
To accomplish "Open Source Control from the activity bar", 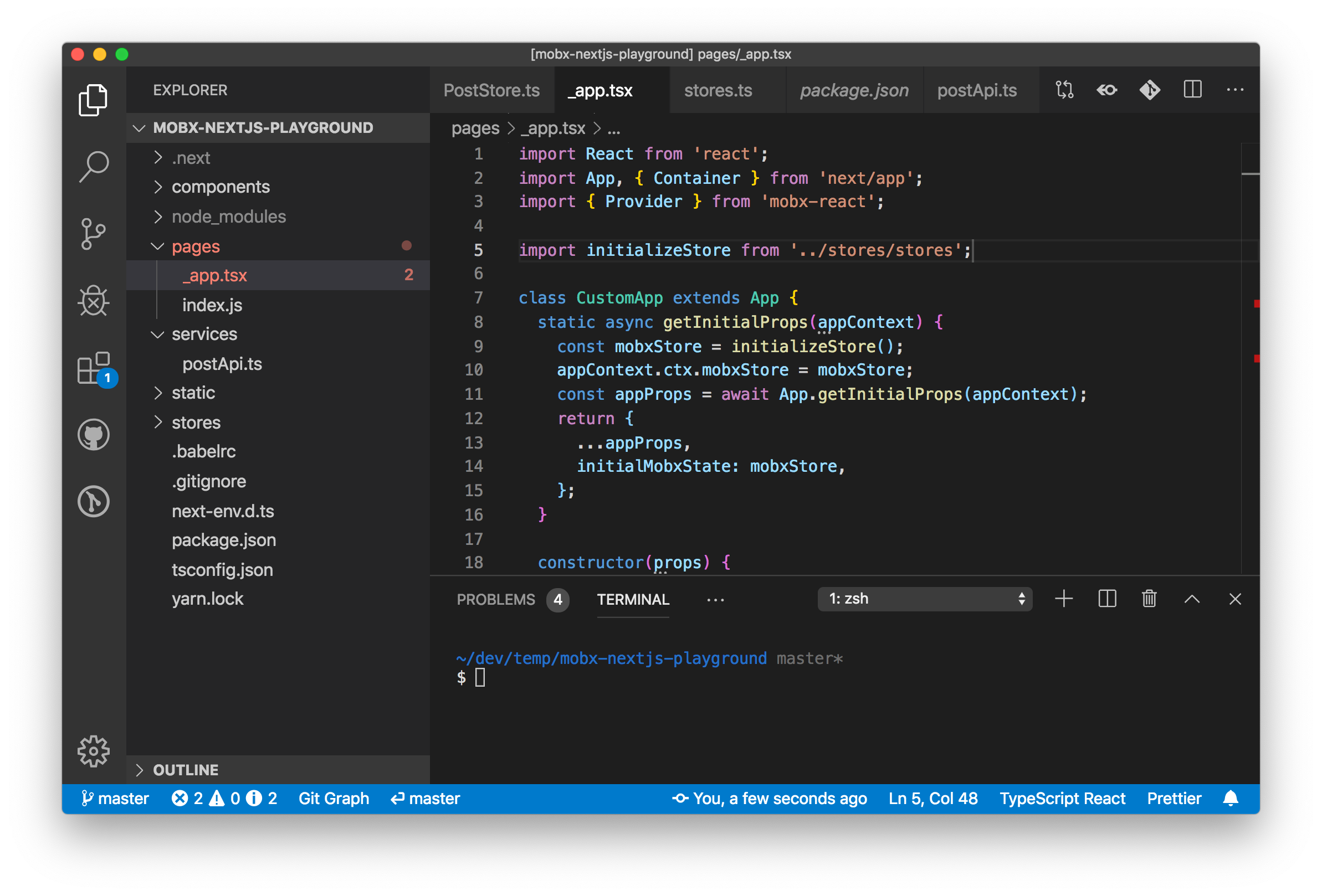I will click(93, 233).
